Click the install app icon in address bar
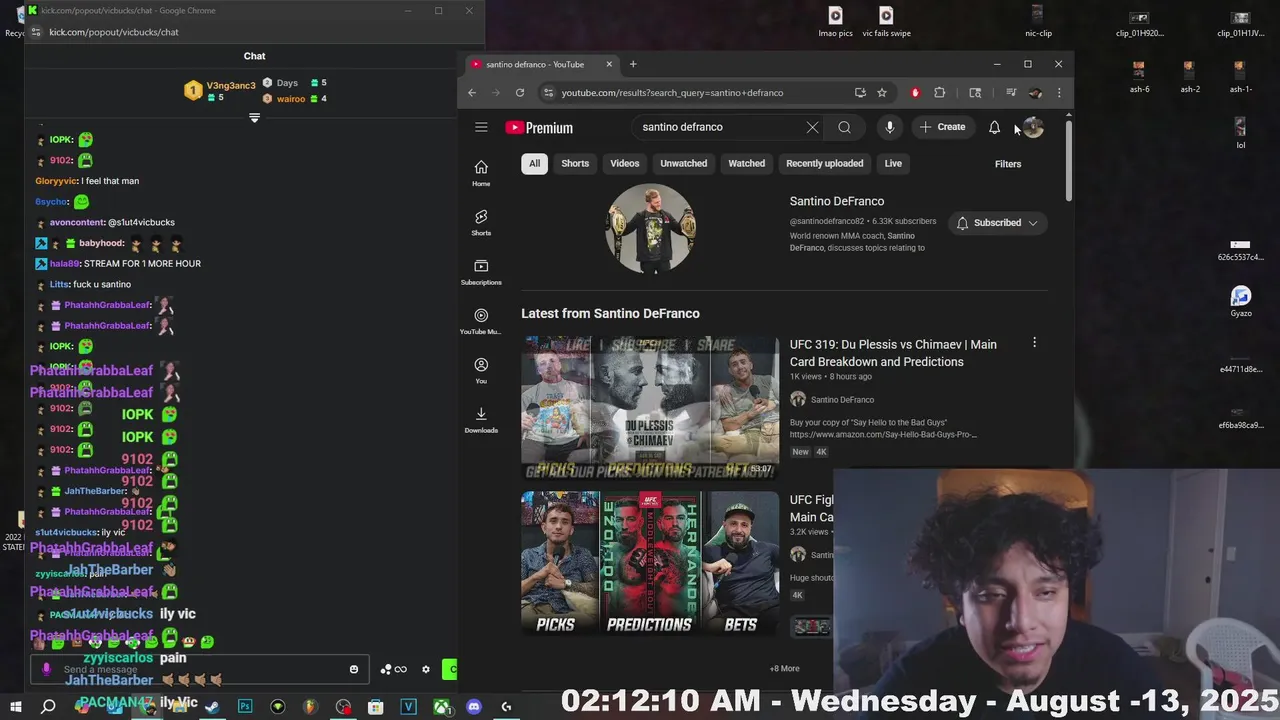Viewport: 1280px width, 720px height. 860,93
